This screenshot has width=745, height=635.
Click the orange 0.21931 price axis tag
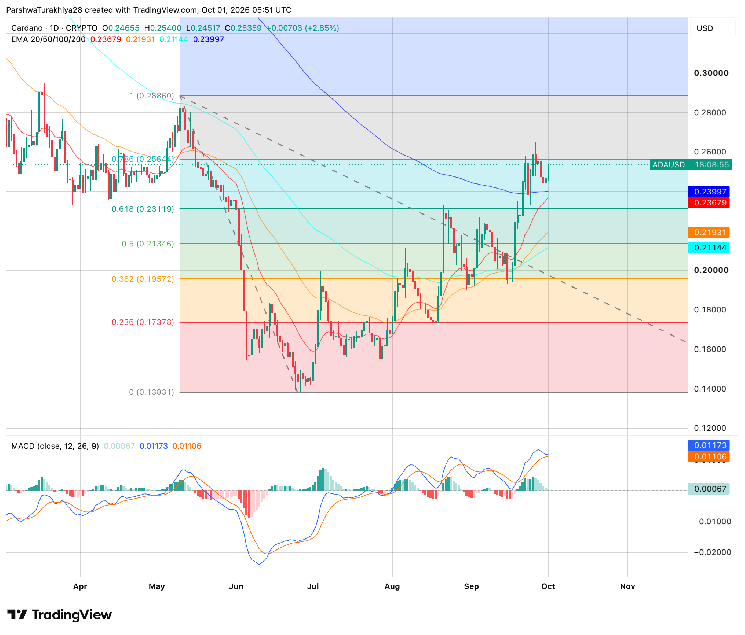[x=709, y=232]
